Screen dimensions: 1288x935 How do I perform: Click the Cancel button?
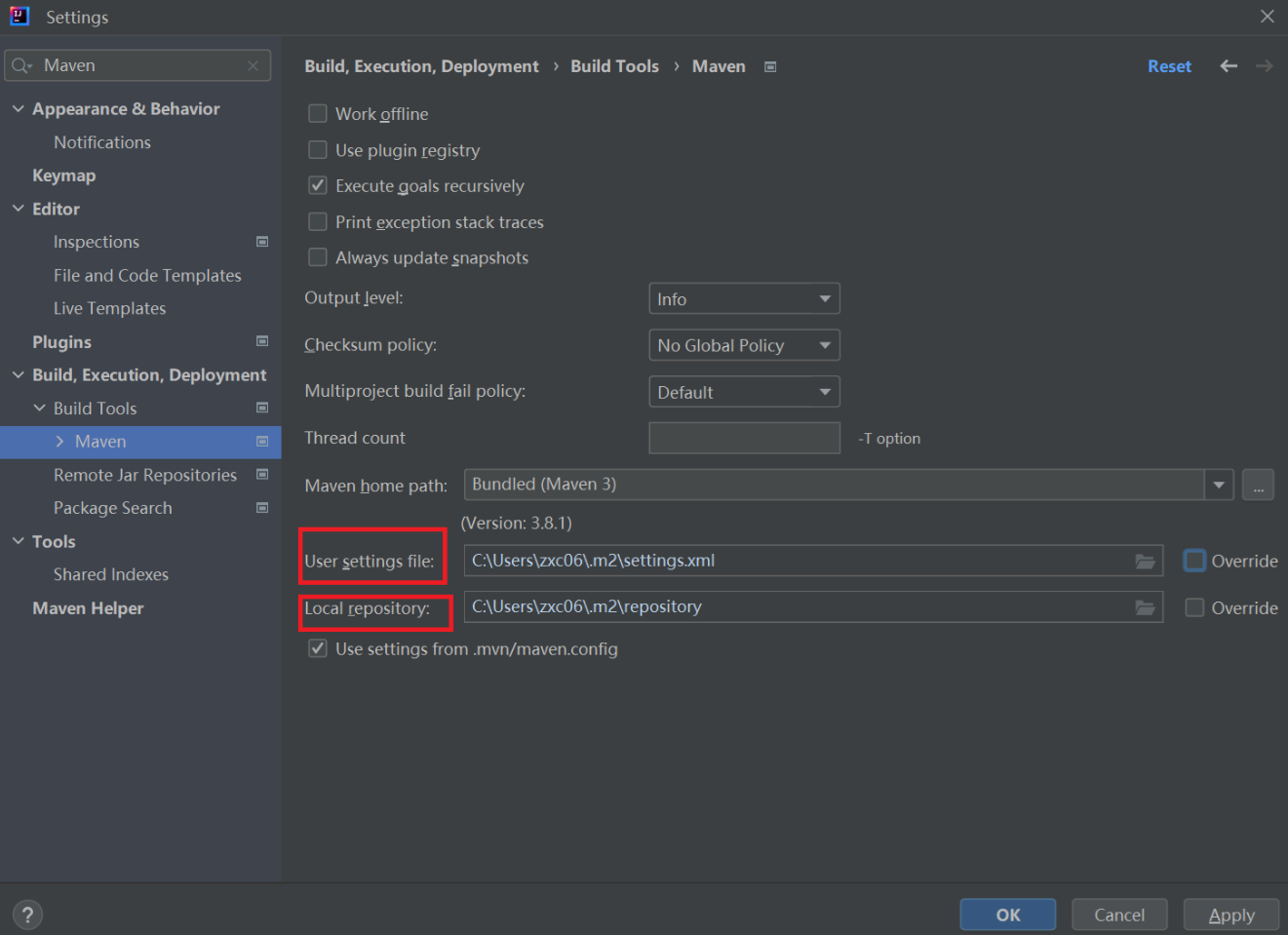[1119, 915]
